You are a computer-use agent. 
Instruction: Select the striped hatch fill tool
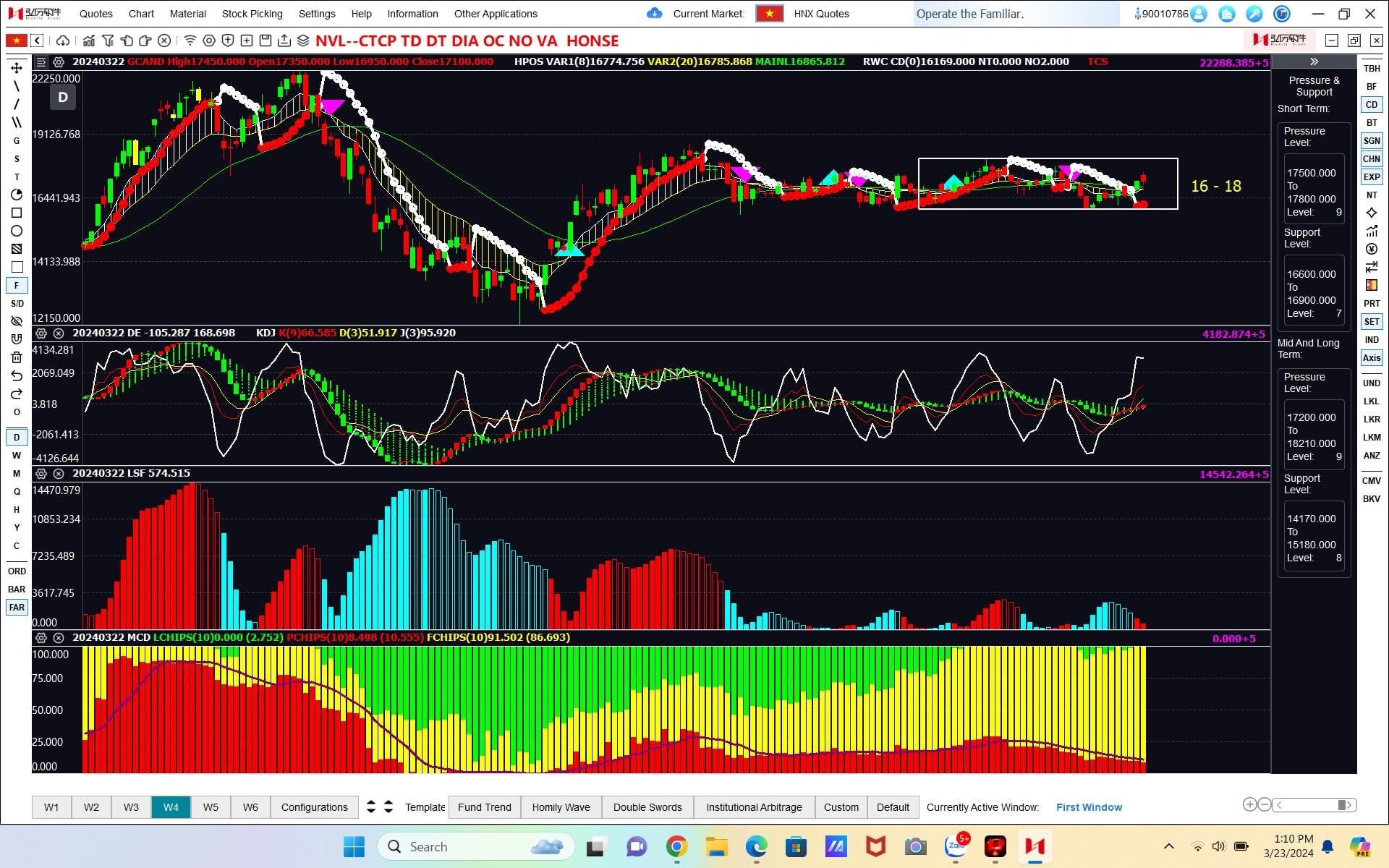tap(17, 249)
